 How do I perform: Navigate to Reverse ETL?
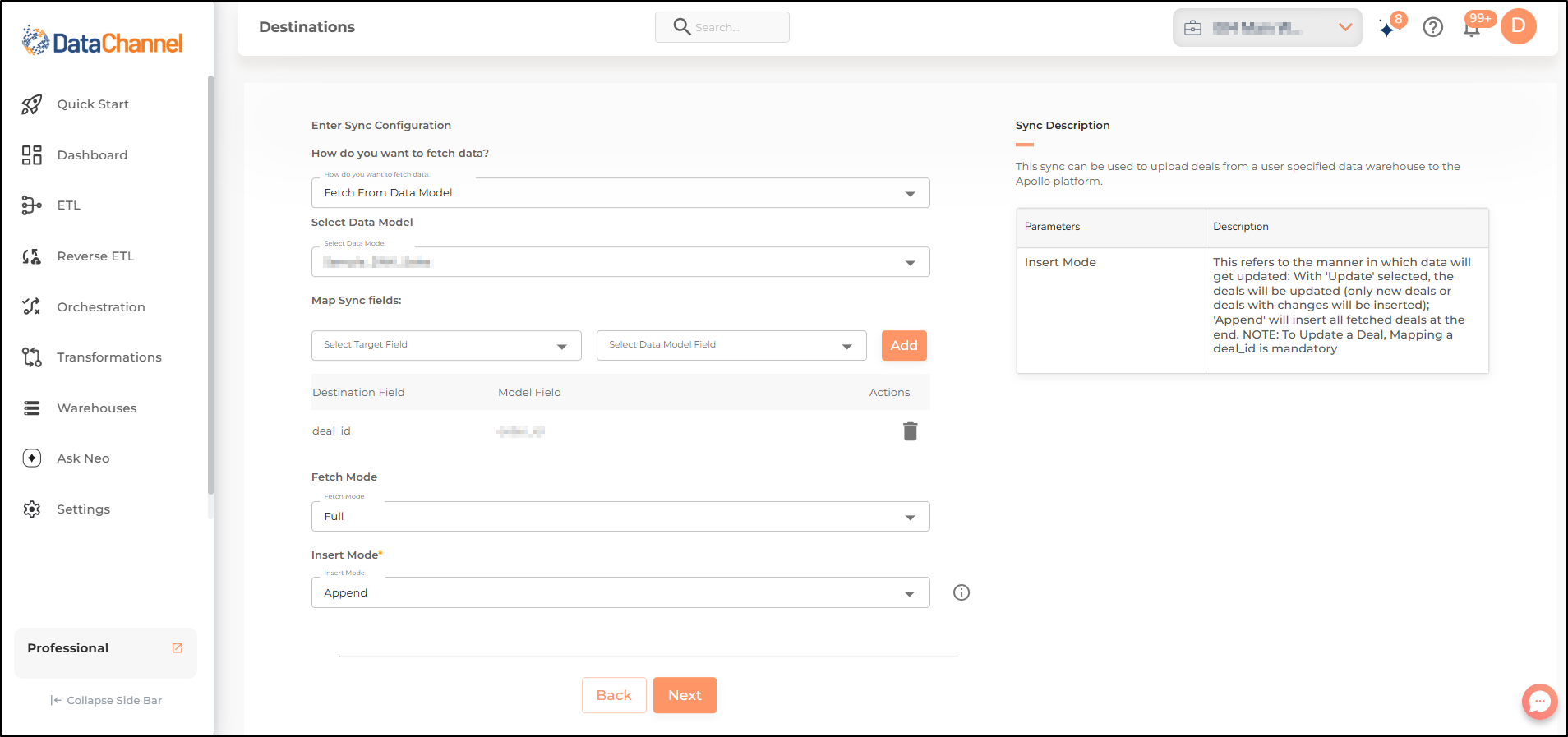pos(95,256)
